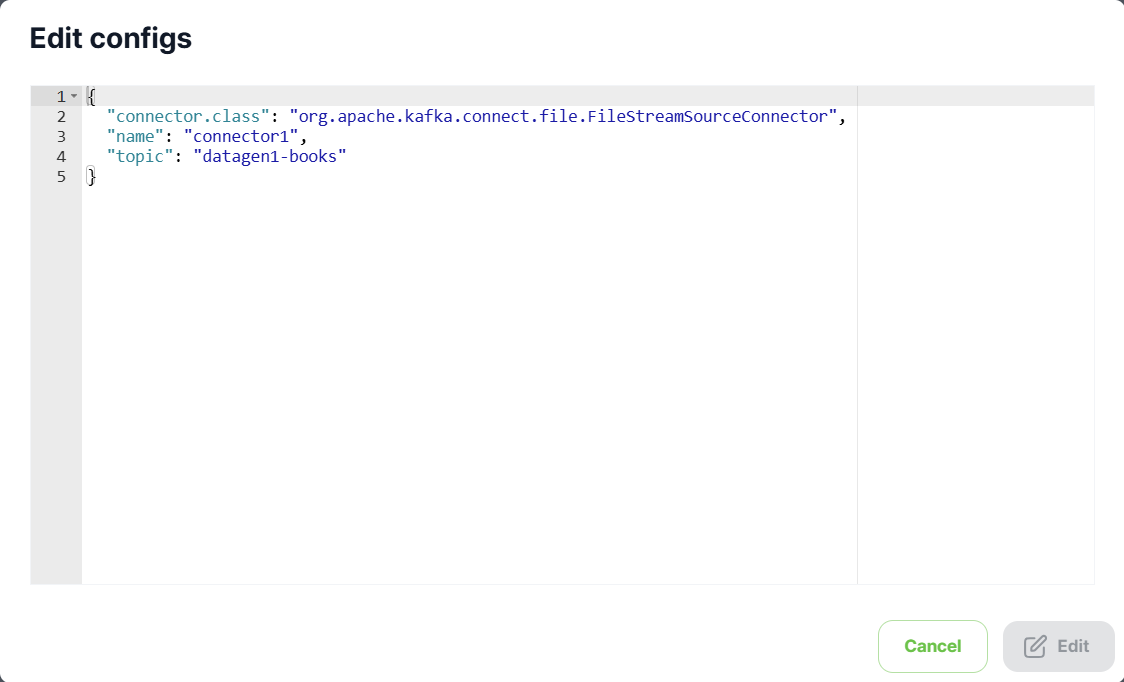Image resolution: width=1124 pixels, height=682 pixels.
Task: Click line number 2 in the gutter
Action: 61,116
